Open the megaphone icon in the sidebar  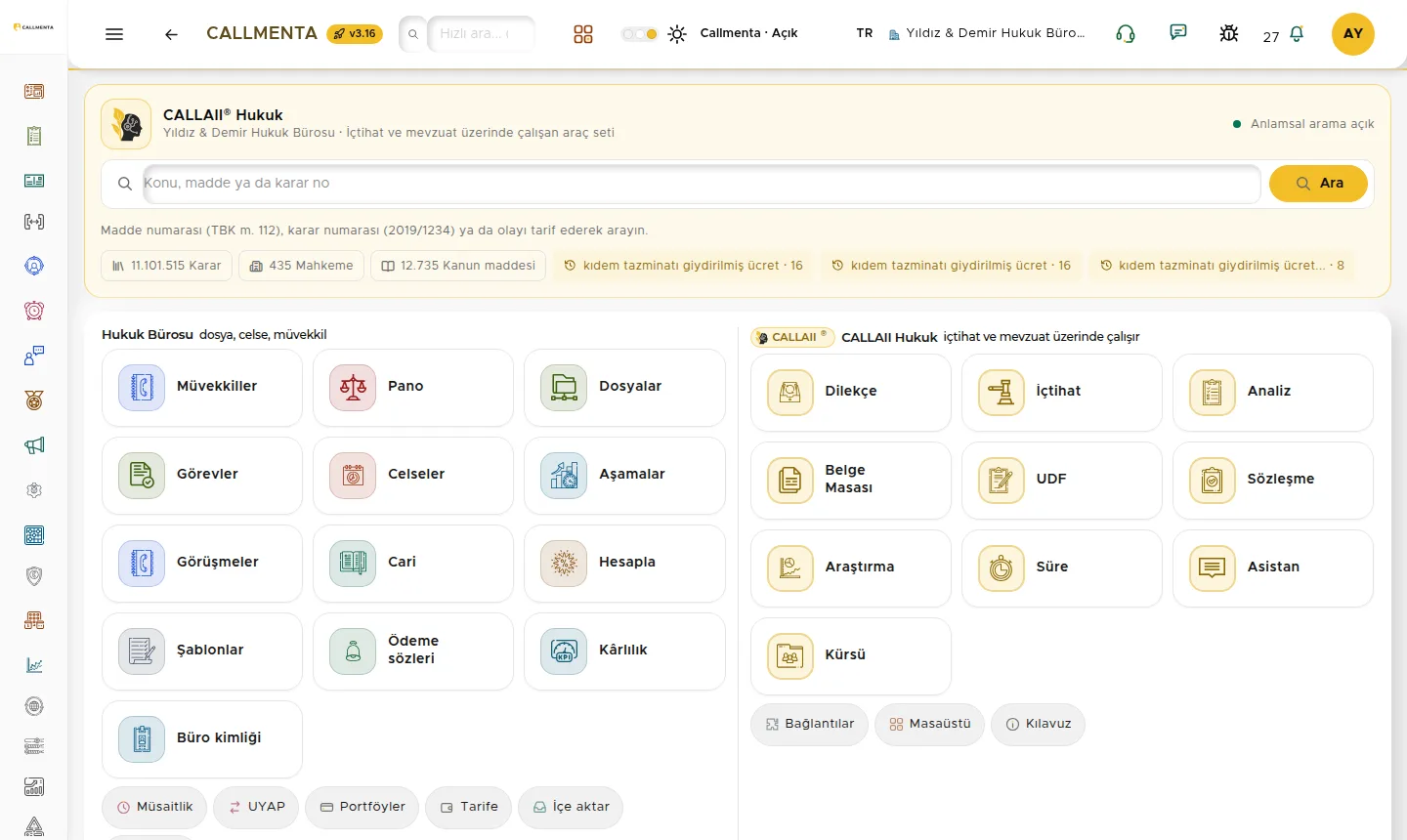pyautogui.click(x=34, y=445)
